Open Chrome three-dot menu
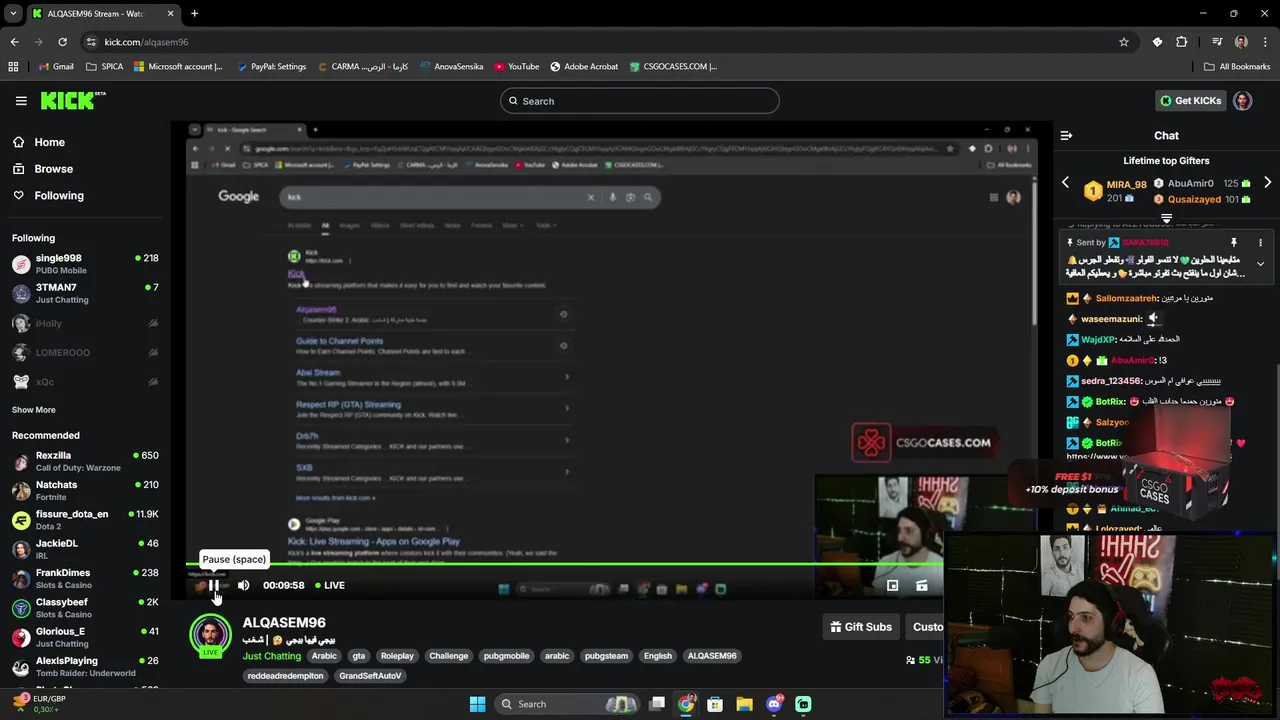Image resolution: width=1280 pixels, height=720 pixels. tap(1265, 42)
